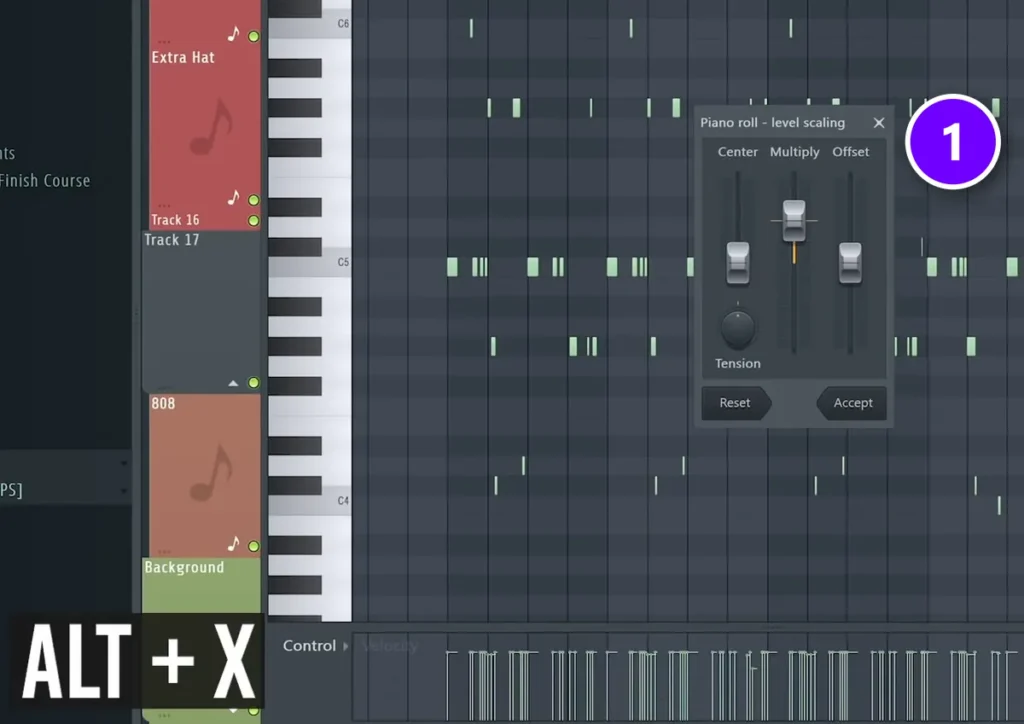Image resolution: width=1024 pixels, height=724 pixels.
Task: Toggle Track 17 mute light
Action: pyautogui.click(x=253, y=383)
